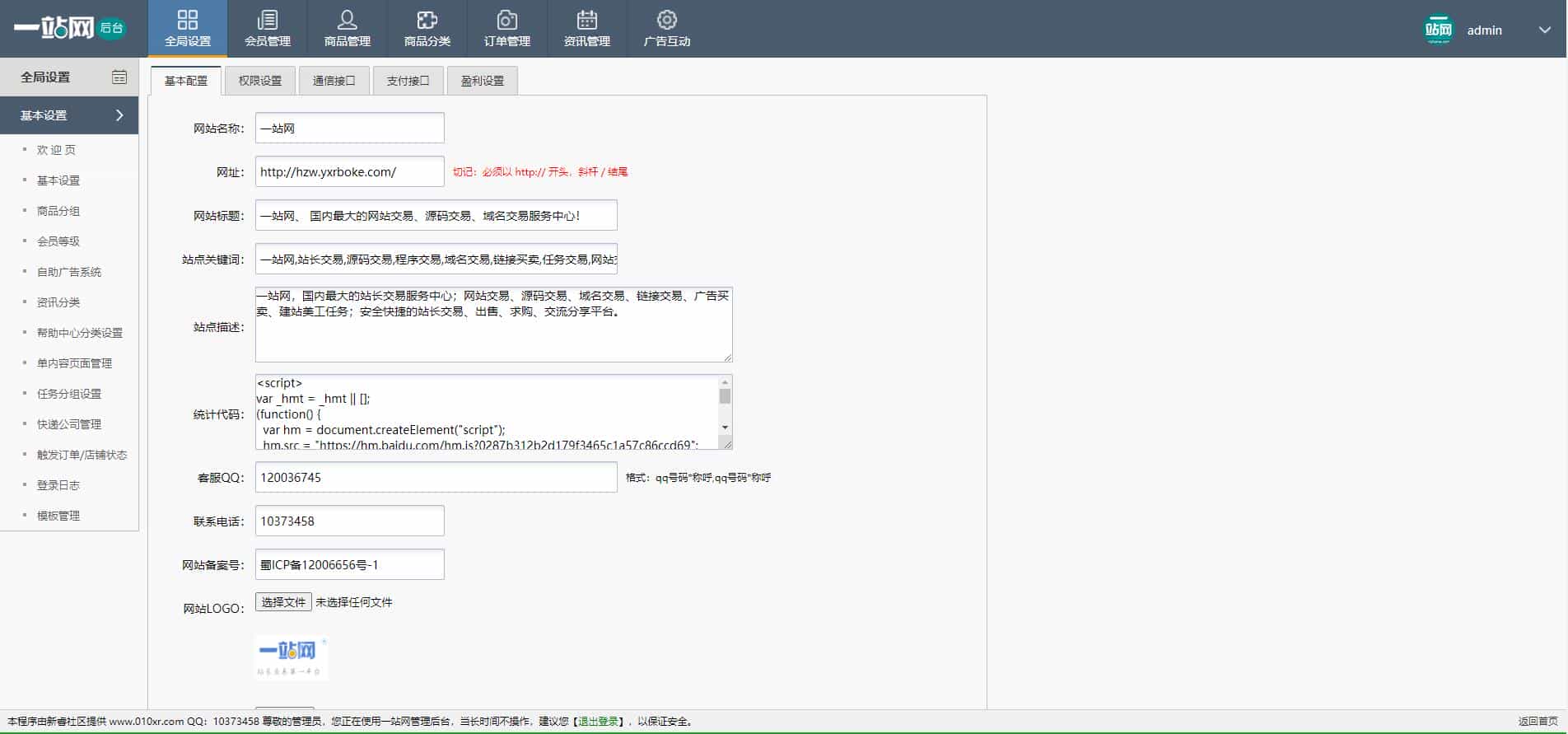Image resolution: width=1568 pixels, height=734 pixels.
Task: Click the 一站网 后台 logo
Action: [x=70, y=28]
